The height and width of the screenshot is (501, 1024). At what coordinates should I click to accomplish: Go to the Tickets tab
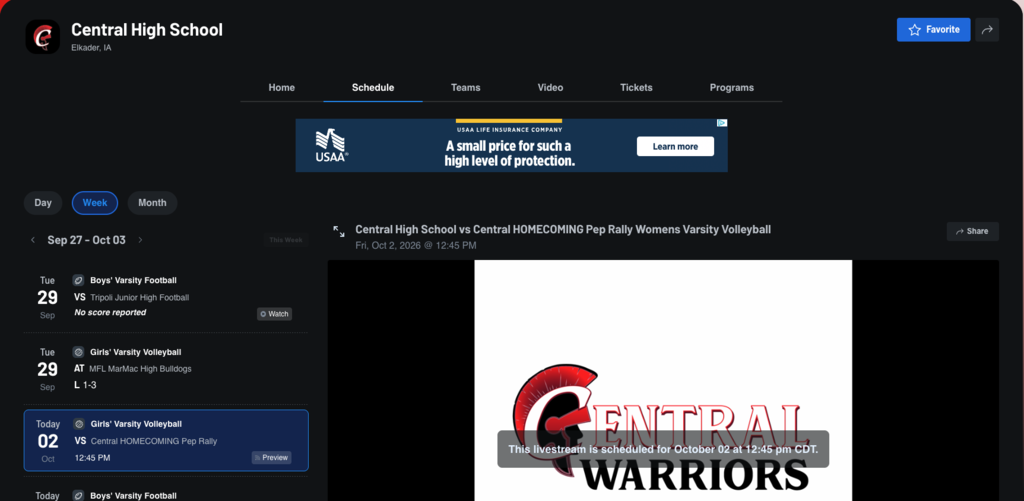click(636, 88)
